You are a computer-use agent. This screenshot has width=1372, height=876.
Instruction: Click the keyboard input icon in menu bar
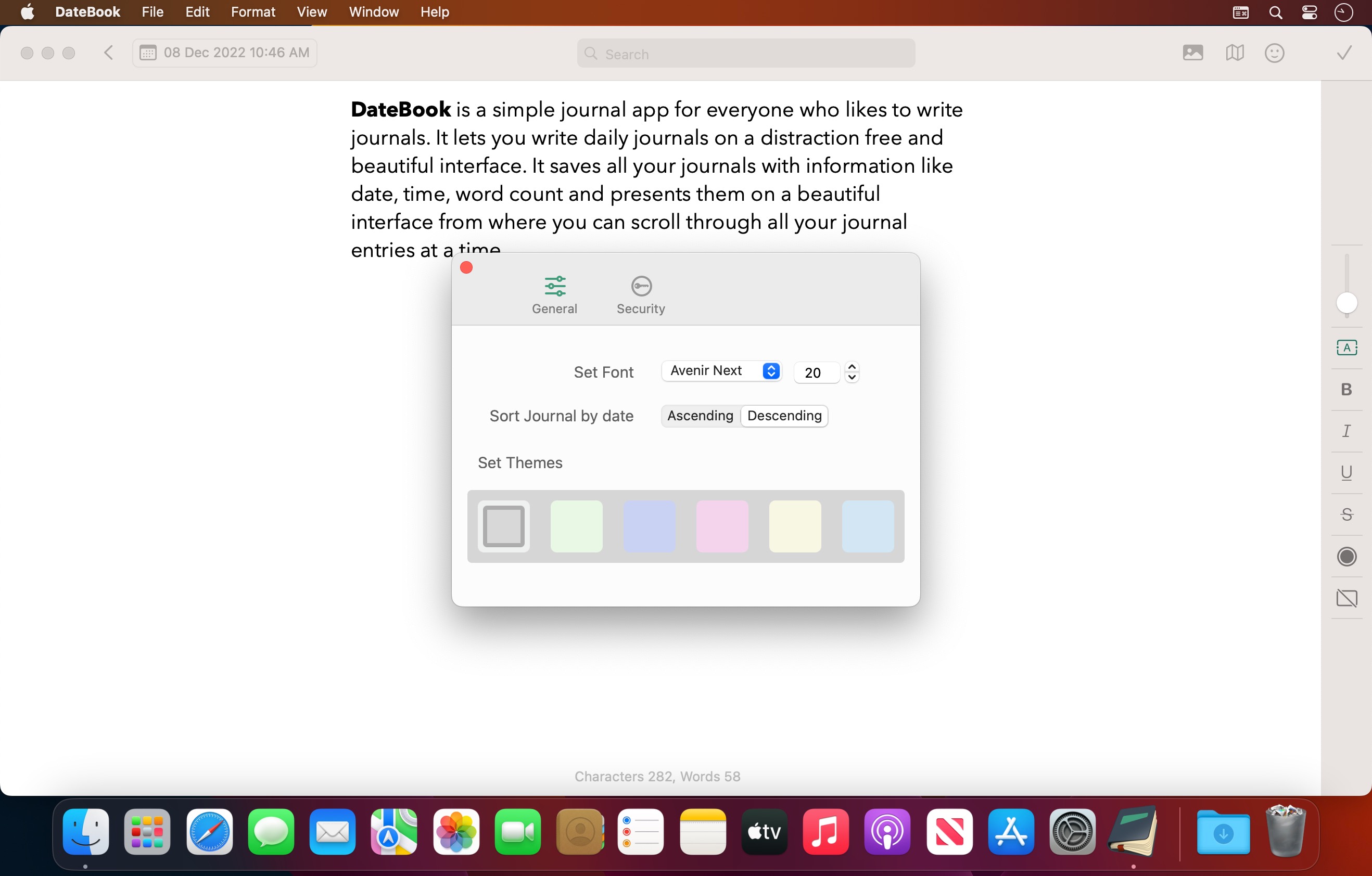click(1241, 12)
